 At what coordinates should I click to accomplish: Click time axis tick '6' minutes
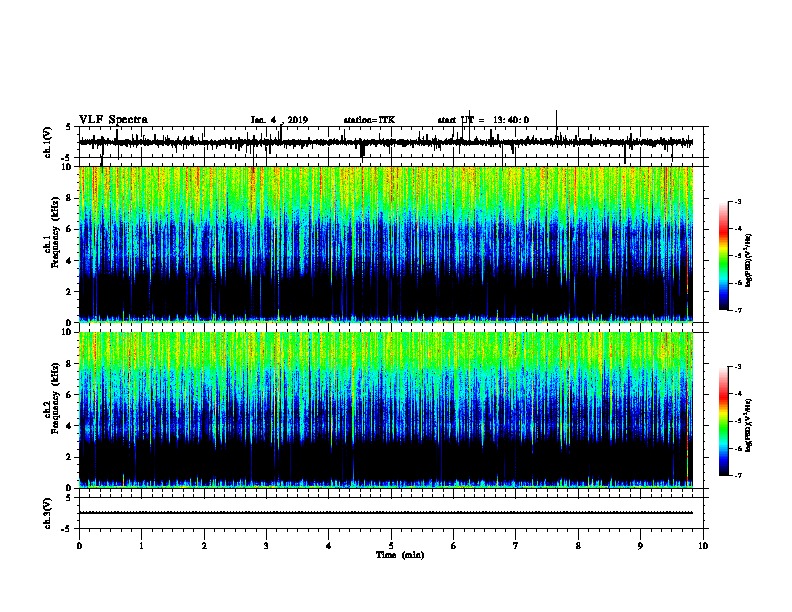coord(454,546)
